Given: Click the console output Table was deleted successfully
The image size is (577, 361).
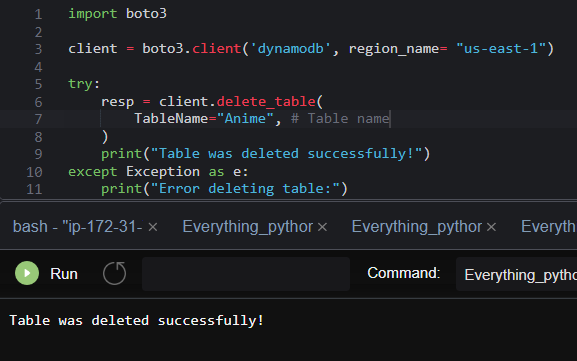Looking at the screenshot, I should pos(137,321).
